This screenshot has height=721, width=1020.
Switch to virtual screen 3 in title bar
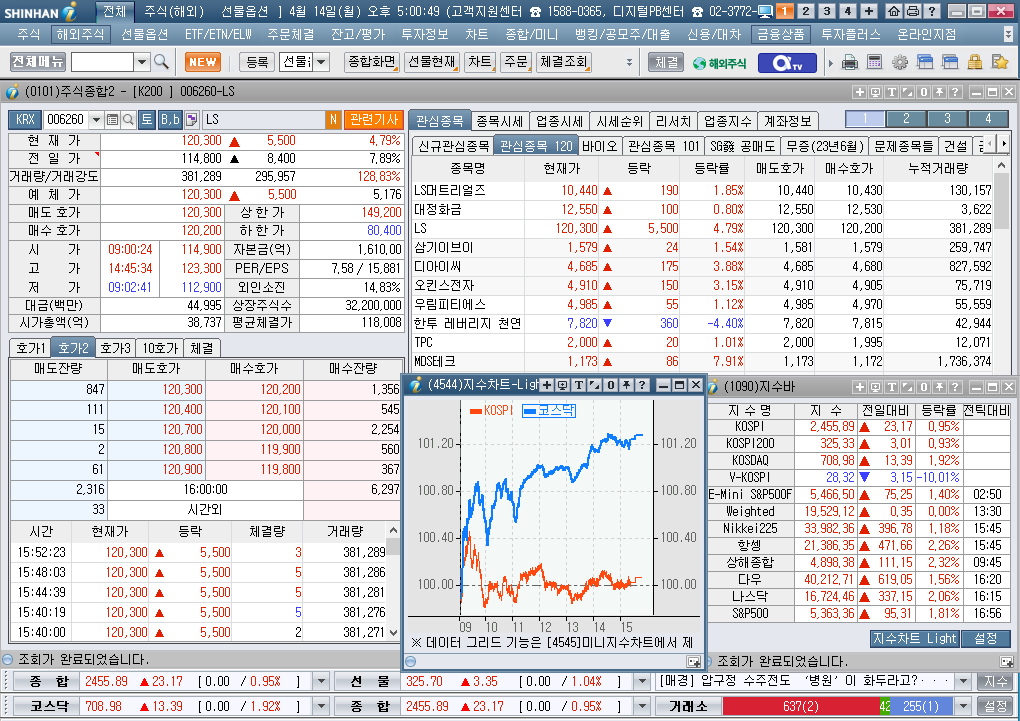(x=827, y=11)
